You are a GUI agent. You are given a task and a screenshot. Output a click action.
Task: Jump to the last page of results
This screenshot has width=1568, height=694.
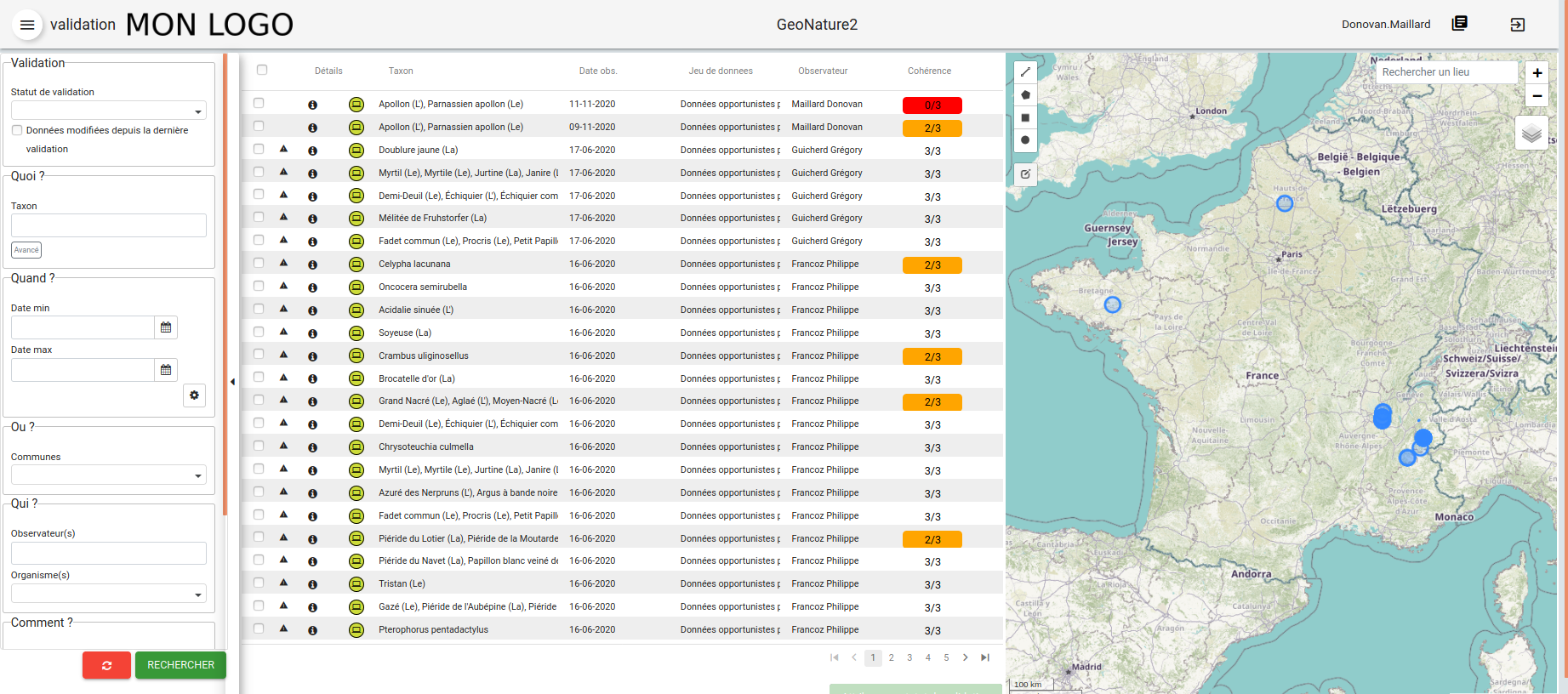click(x=984, y=657)
